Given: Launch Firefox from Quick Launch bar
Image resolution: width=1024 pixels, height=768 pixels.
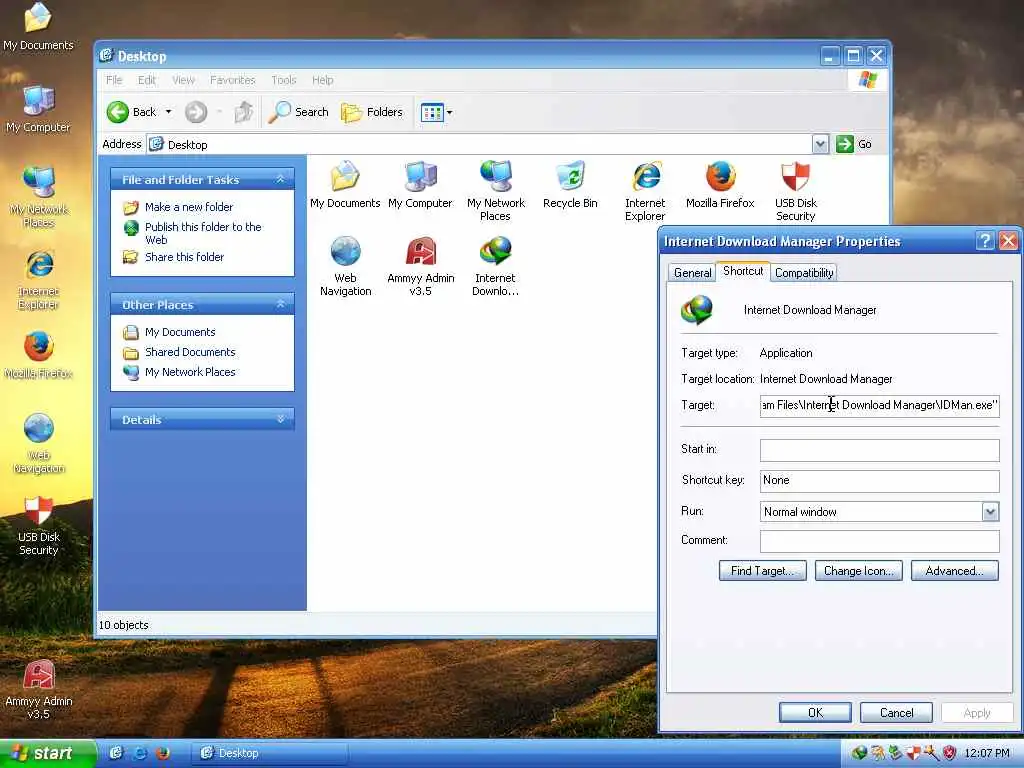Looking at the screenshot, I should 163,753.
